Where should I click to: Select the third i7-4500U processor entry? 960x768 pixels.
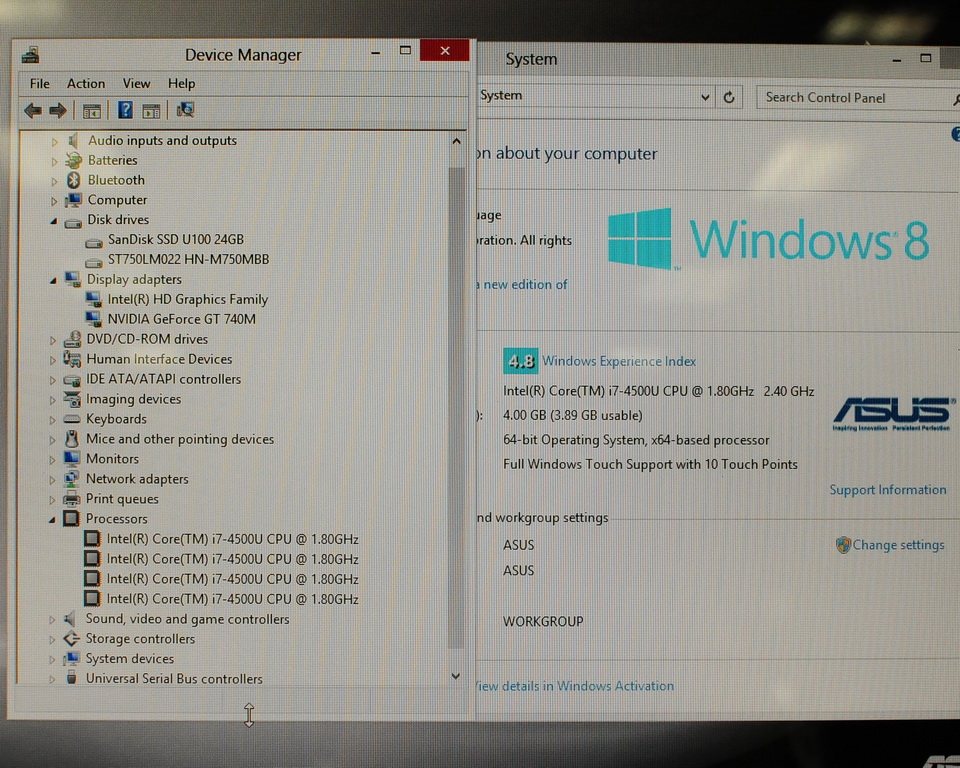[233, 579]
